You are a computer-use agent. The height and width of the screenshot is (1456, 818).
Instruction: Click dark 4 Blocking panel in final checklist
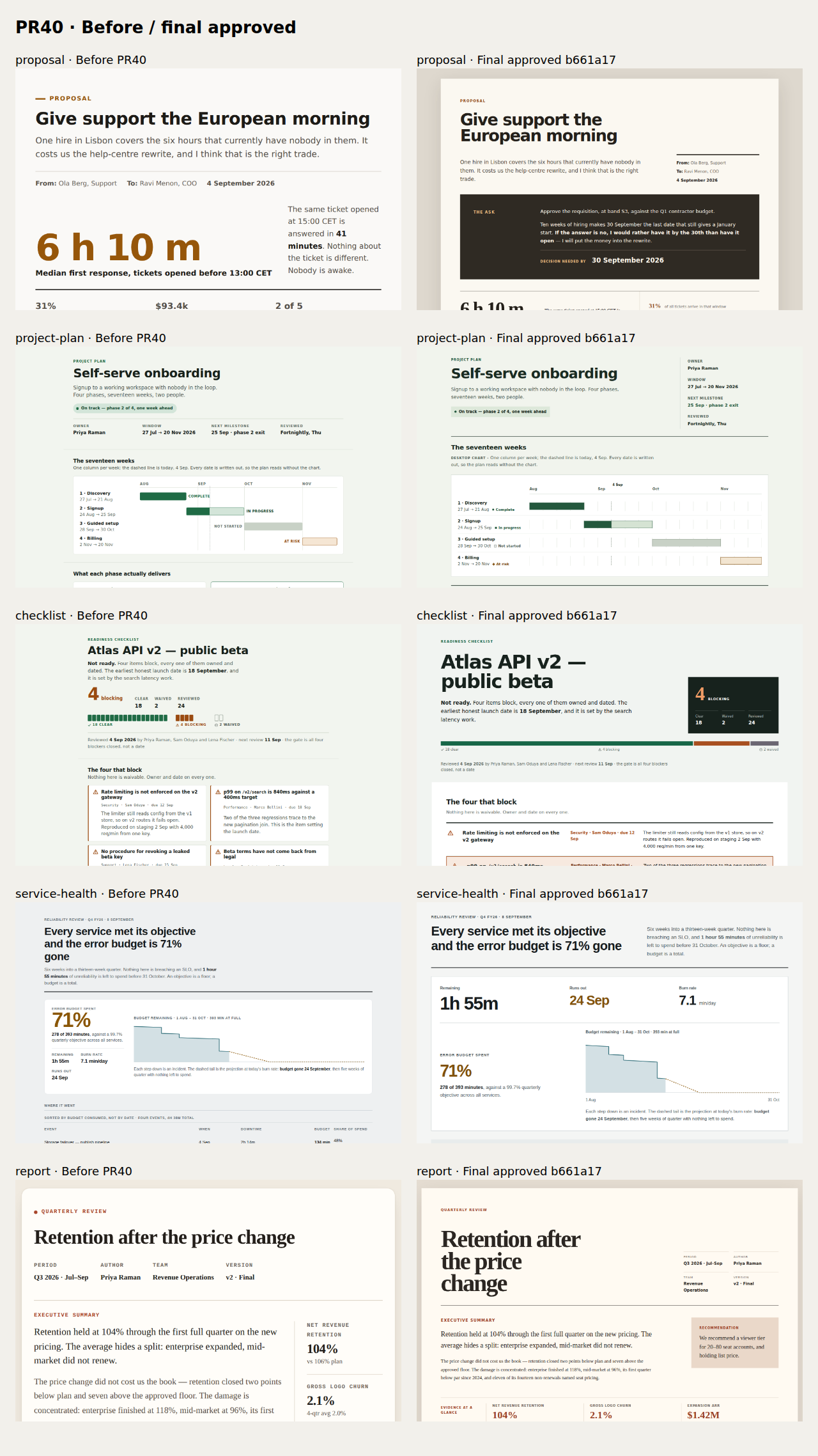[733, 705]
